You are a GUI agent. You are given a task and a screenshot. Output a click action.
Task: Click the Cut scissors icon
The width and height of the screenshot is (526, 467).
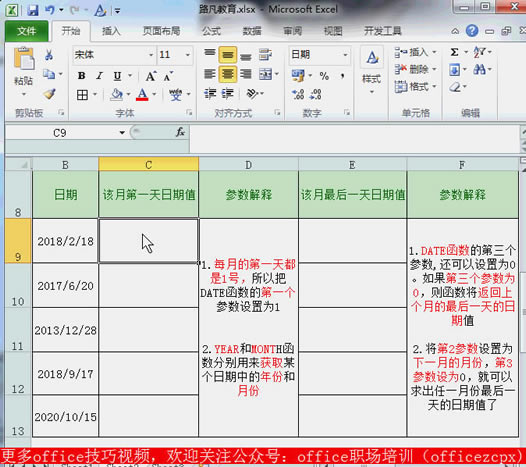[49, 55]
